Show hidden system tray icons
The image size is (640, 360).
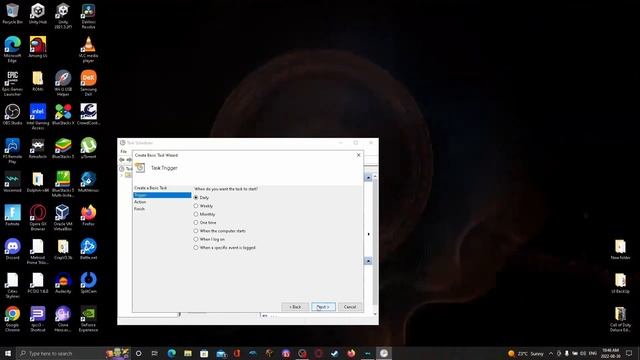(x=551, y=353)
